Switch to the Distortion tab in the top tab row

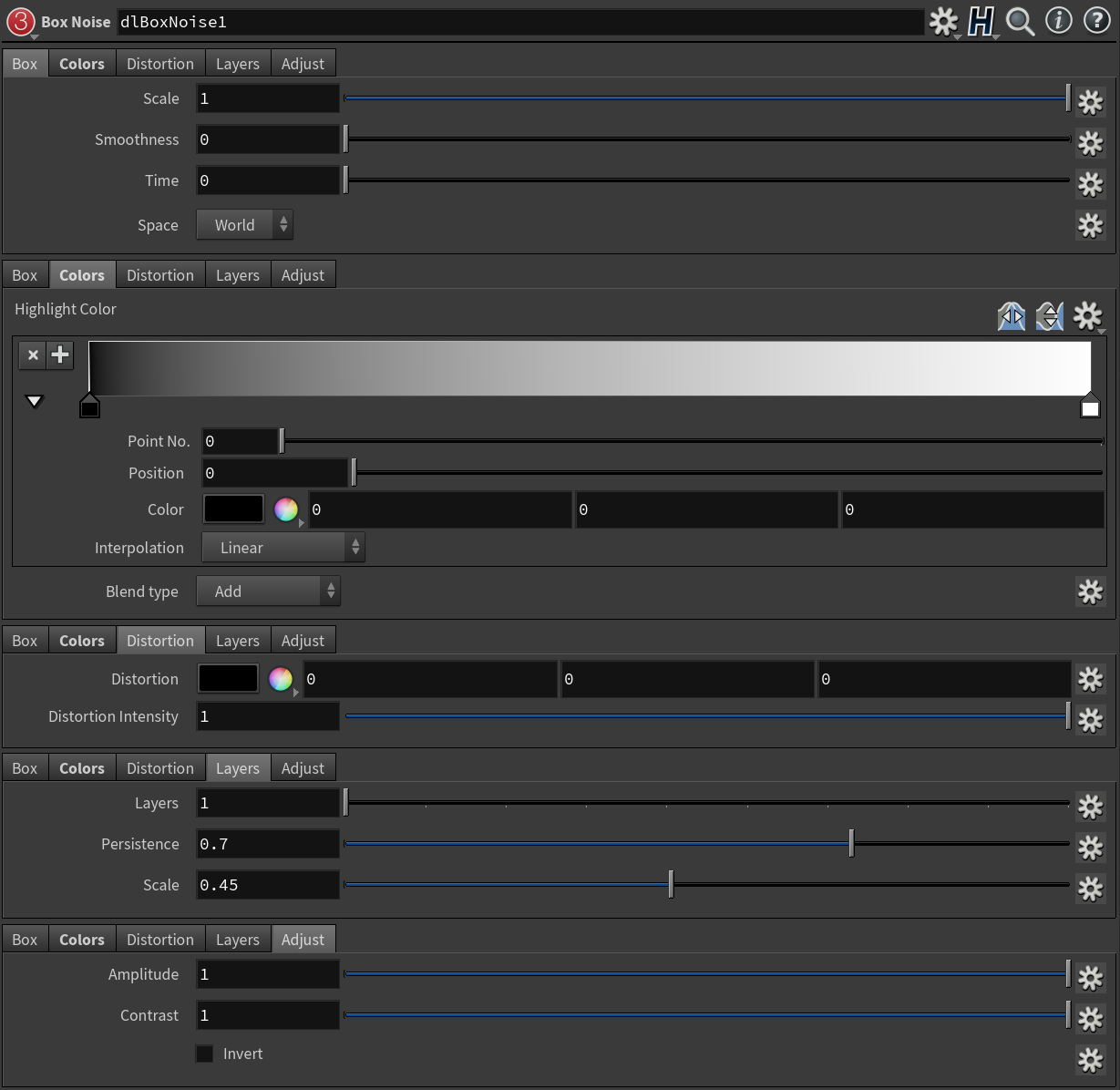tap(159, 64)
